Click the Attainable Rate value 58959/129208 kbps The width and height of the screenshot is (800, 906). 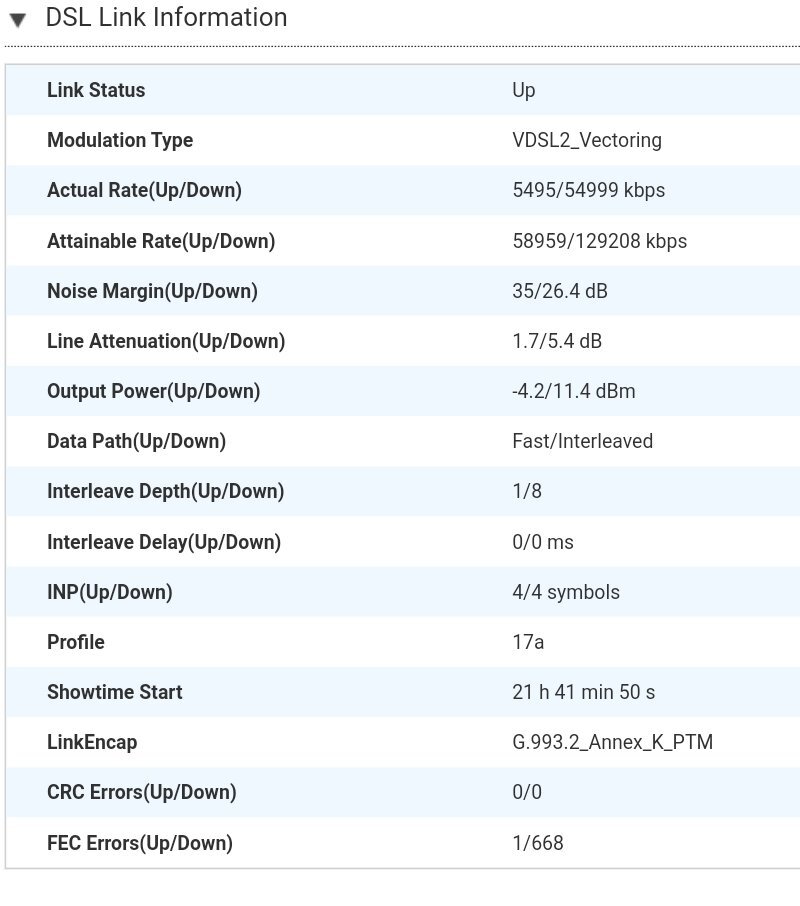[x=600, y=241]
